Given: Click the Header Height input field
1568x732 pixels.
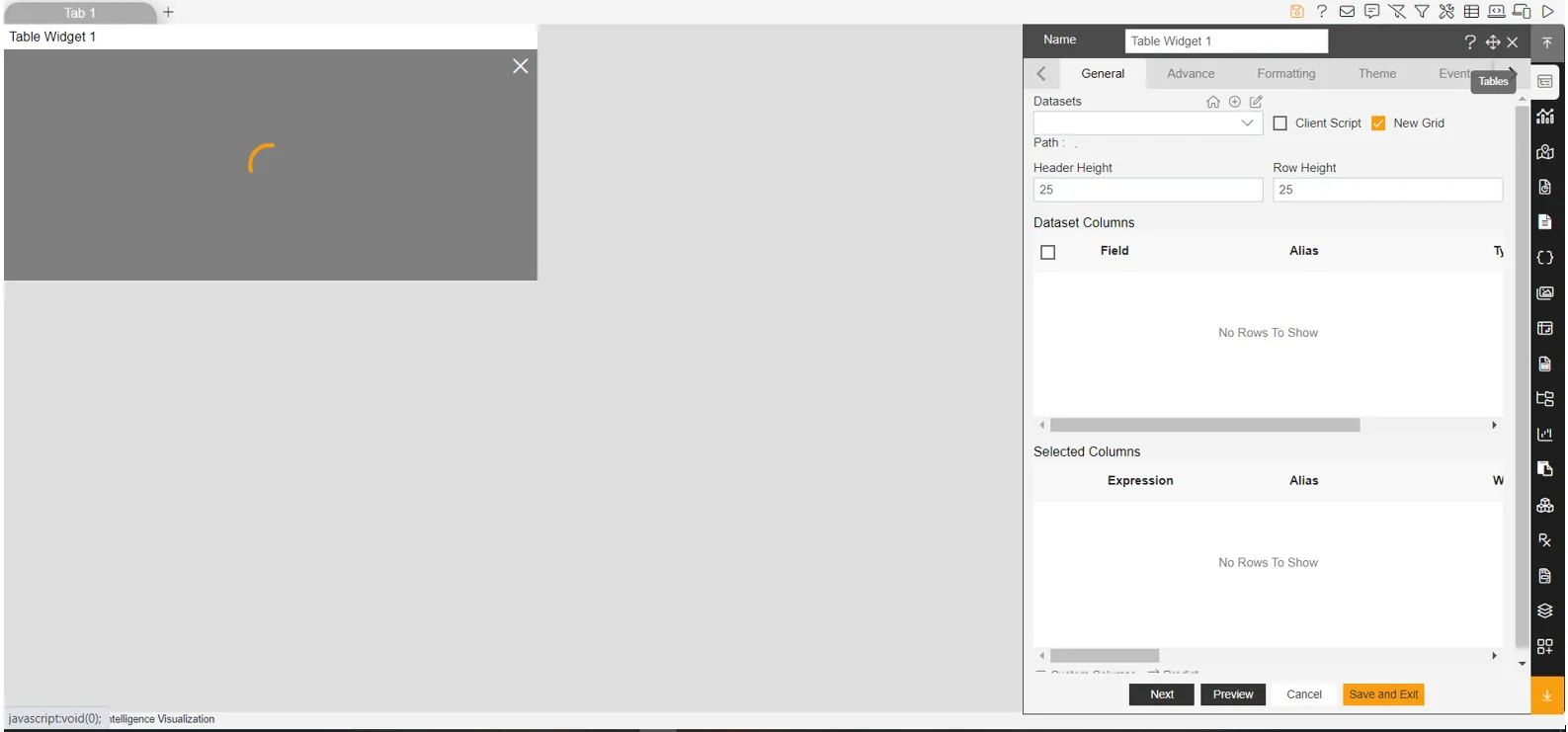Looking at the screenshot, I should pyautogui.click(x=1147, y=190).
